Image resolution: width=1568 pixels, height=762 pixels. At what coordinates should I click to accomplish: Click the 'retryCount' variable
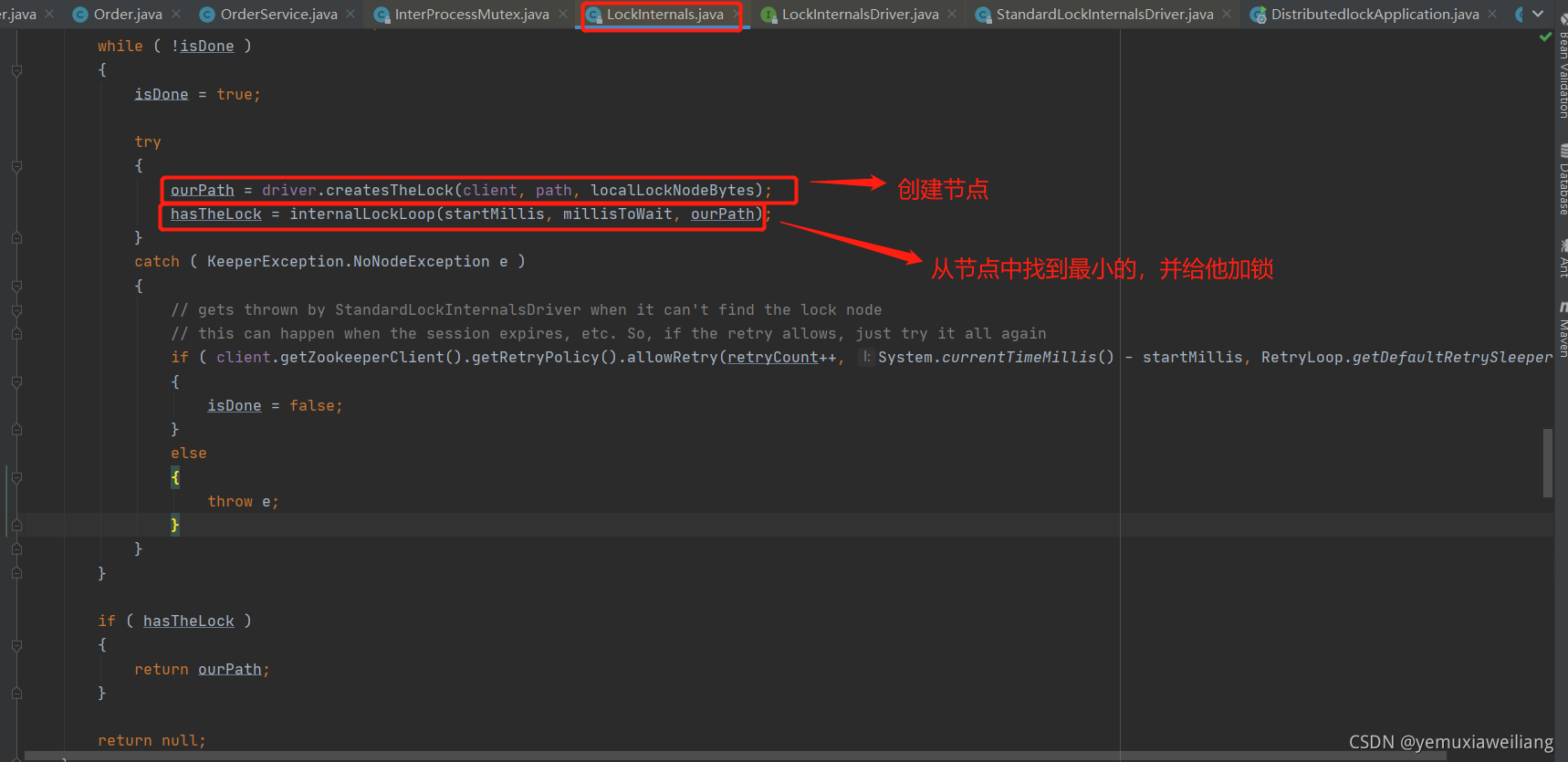773,357
